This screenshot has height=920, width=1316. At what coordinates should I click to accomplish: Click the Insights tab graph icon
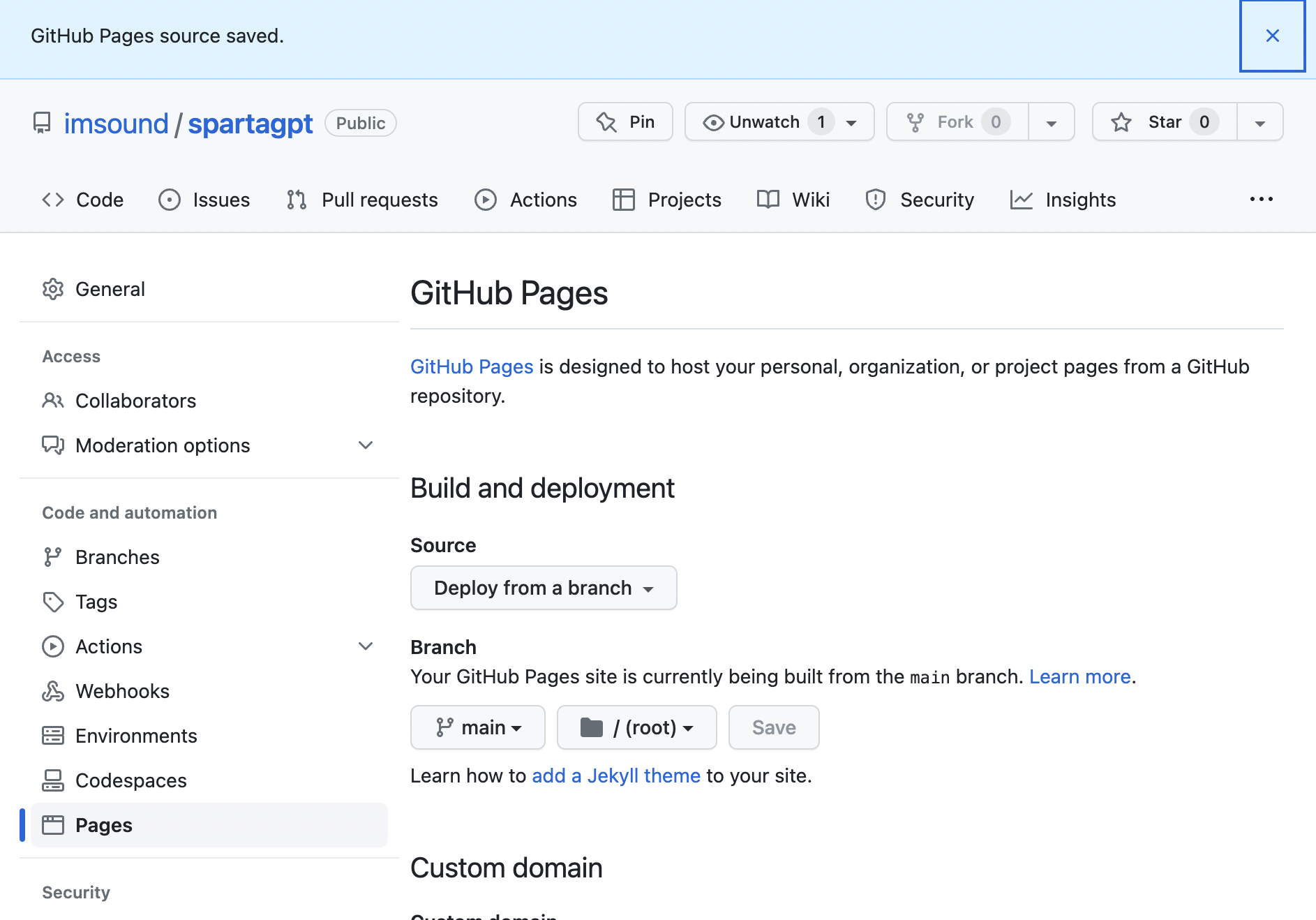(1022, 200)
